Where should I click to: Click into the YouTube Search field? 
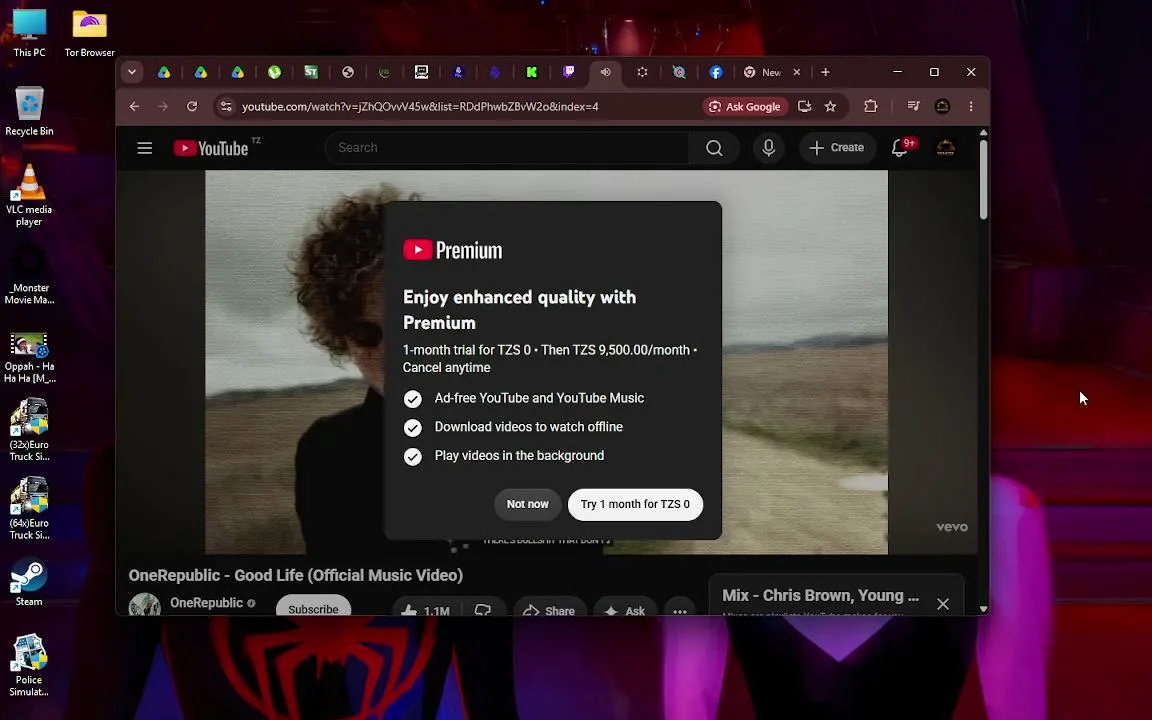tap(507, 148)
